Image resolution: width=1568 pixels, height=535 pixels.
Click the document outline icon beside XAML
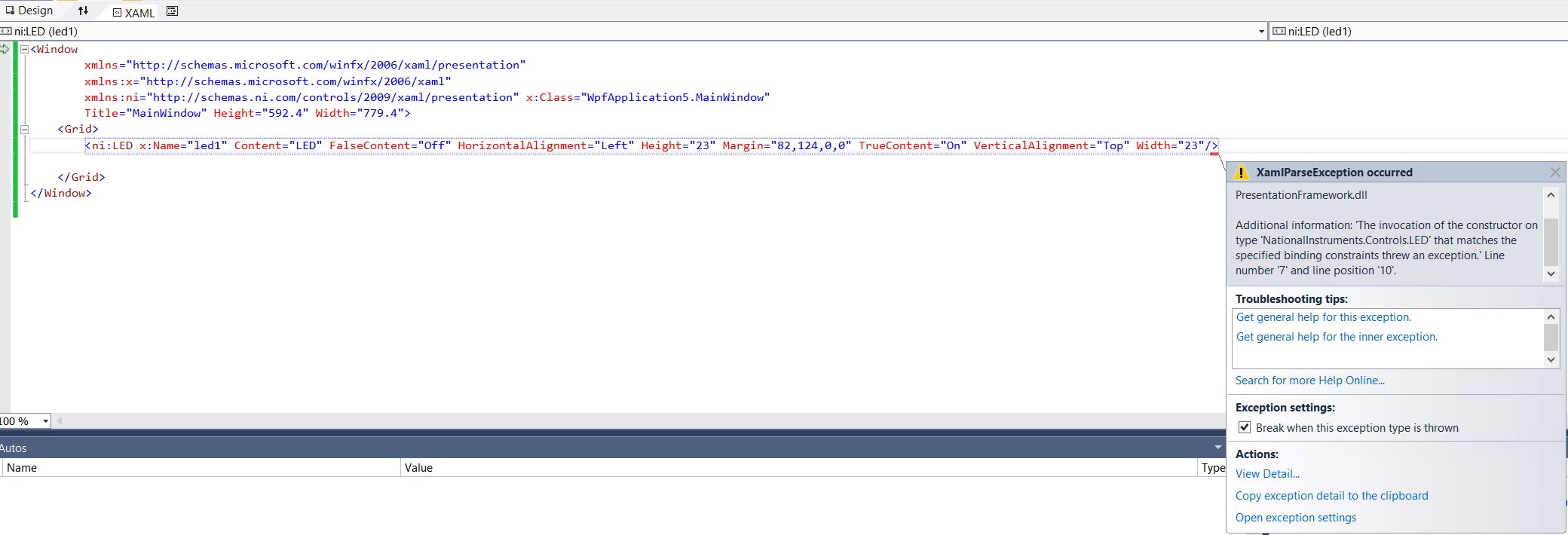[172, 11]
